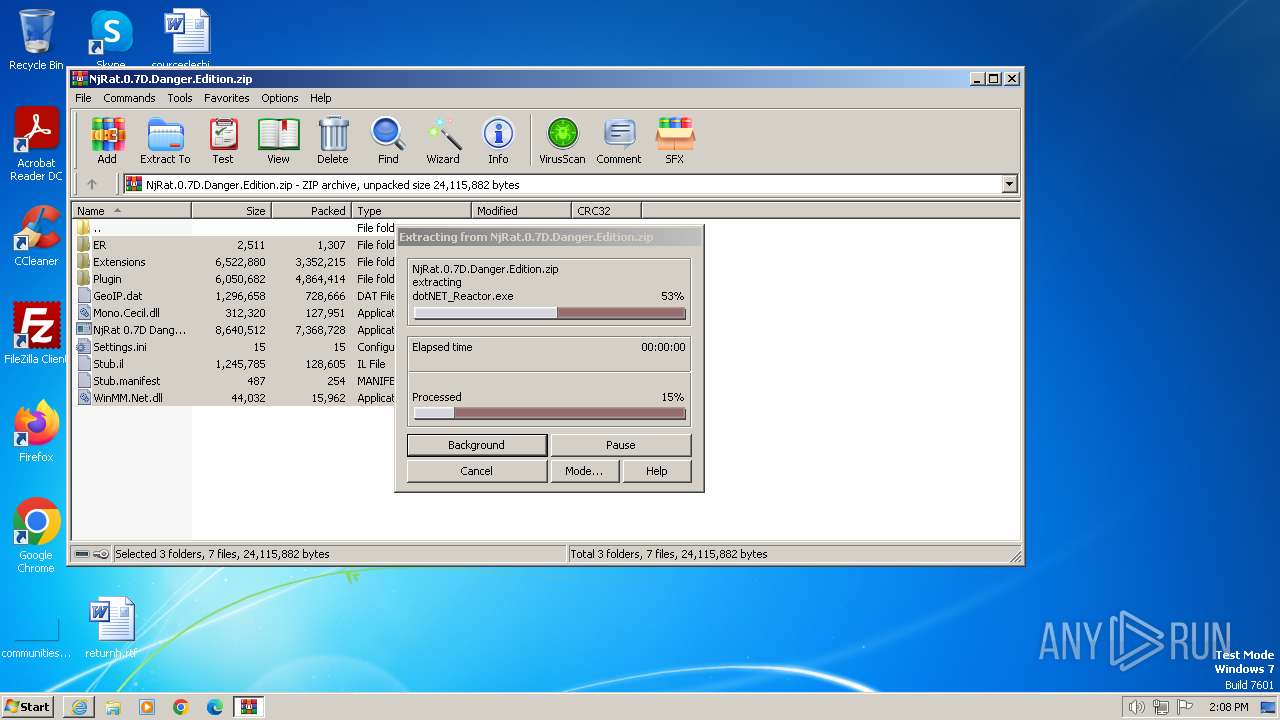Open Microsoft Edge from the taskbar
Viewport: 1280px width, 720px height.
tap(215, 707)
